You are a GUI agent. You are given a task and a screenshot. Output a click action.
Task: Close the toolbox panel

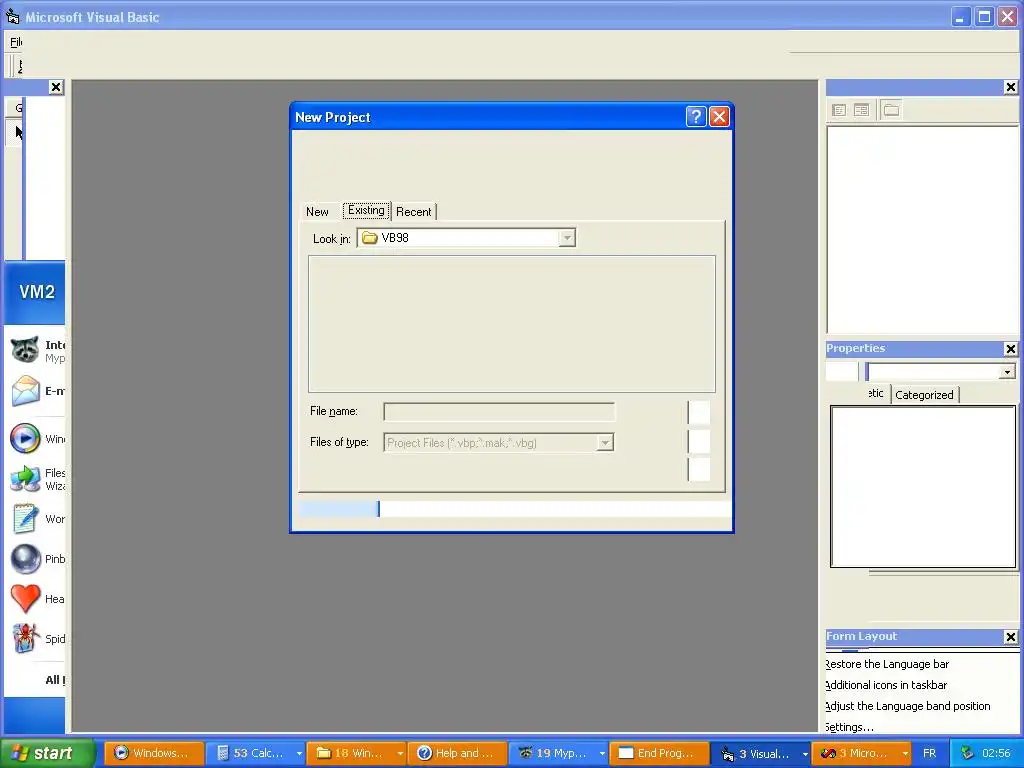pos(56,87)
